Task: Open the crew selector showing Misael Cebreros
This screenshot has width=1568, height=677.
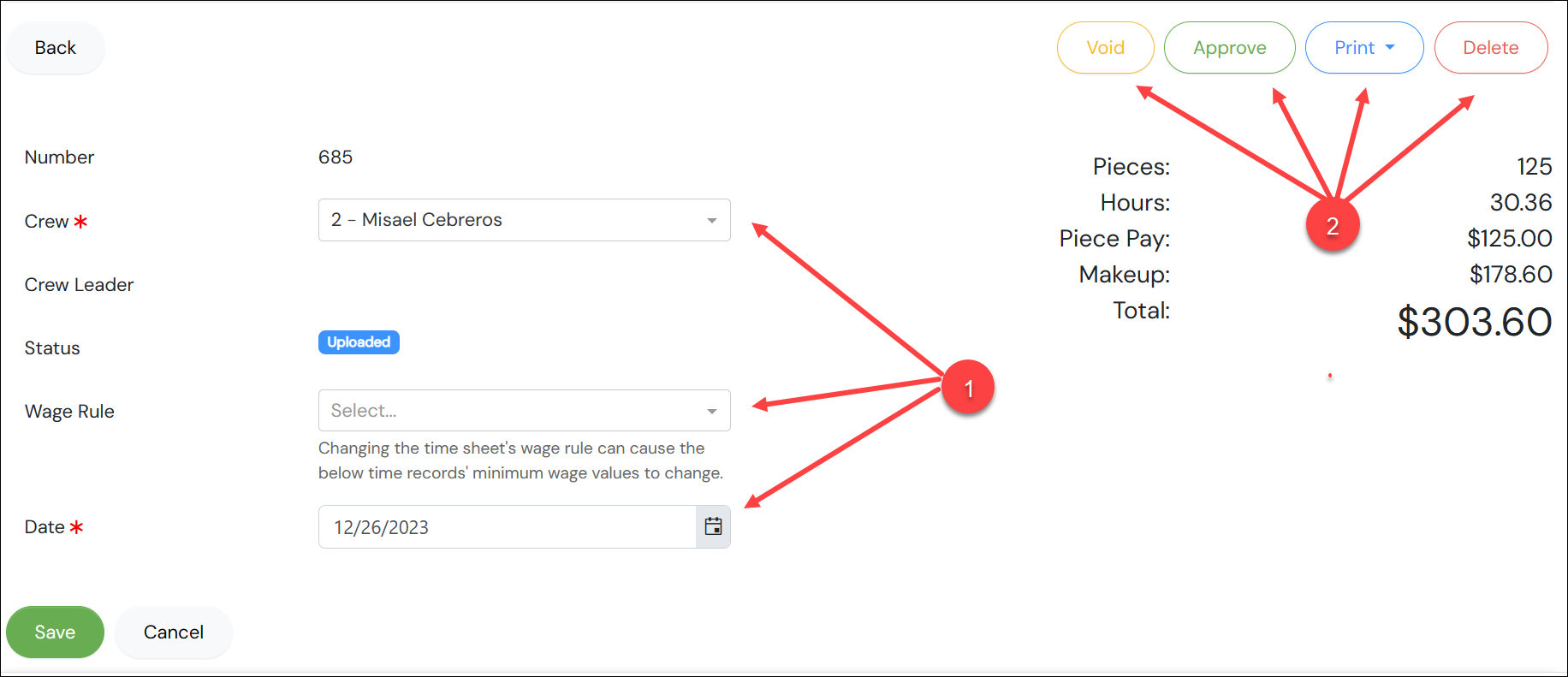Action: pyautogui.click(x=525, y=220)
